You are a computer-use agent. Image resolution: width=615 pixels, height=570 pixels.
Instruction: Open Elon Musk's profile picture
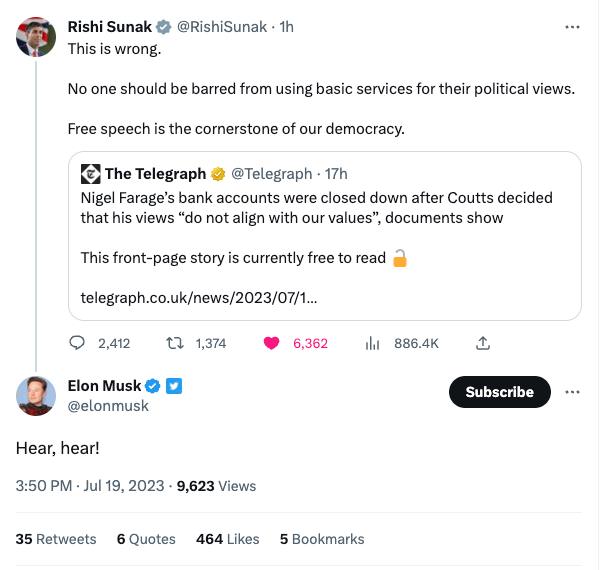36,396
